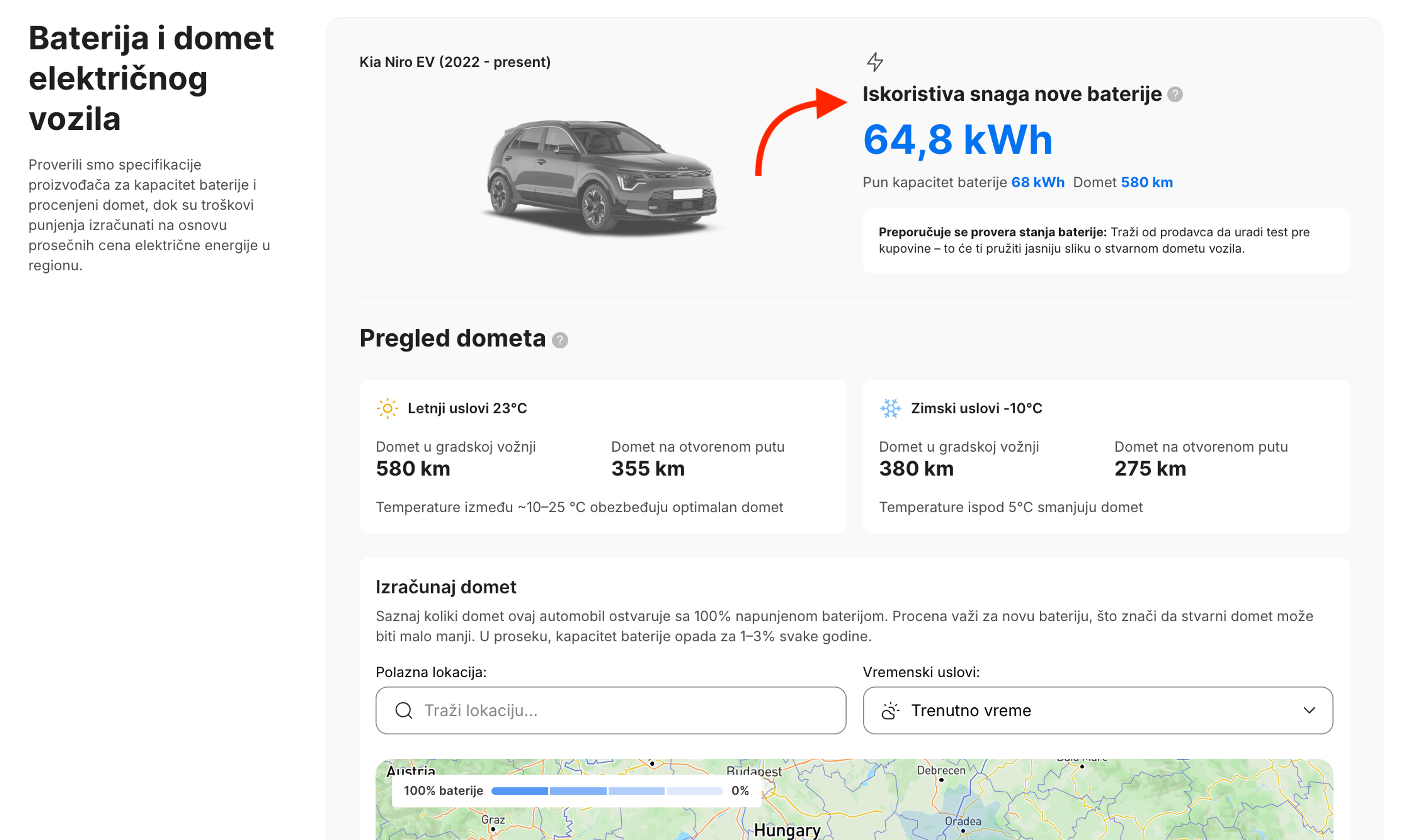
Task: Click the battery percentage legend bar on map
Action: [607, 791]
